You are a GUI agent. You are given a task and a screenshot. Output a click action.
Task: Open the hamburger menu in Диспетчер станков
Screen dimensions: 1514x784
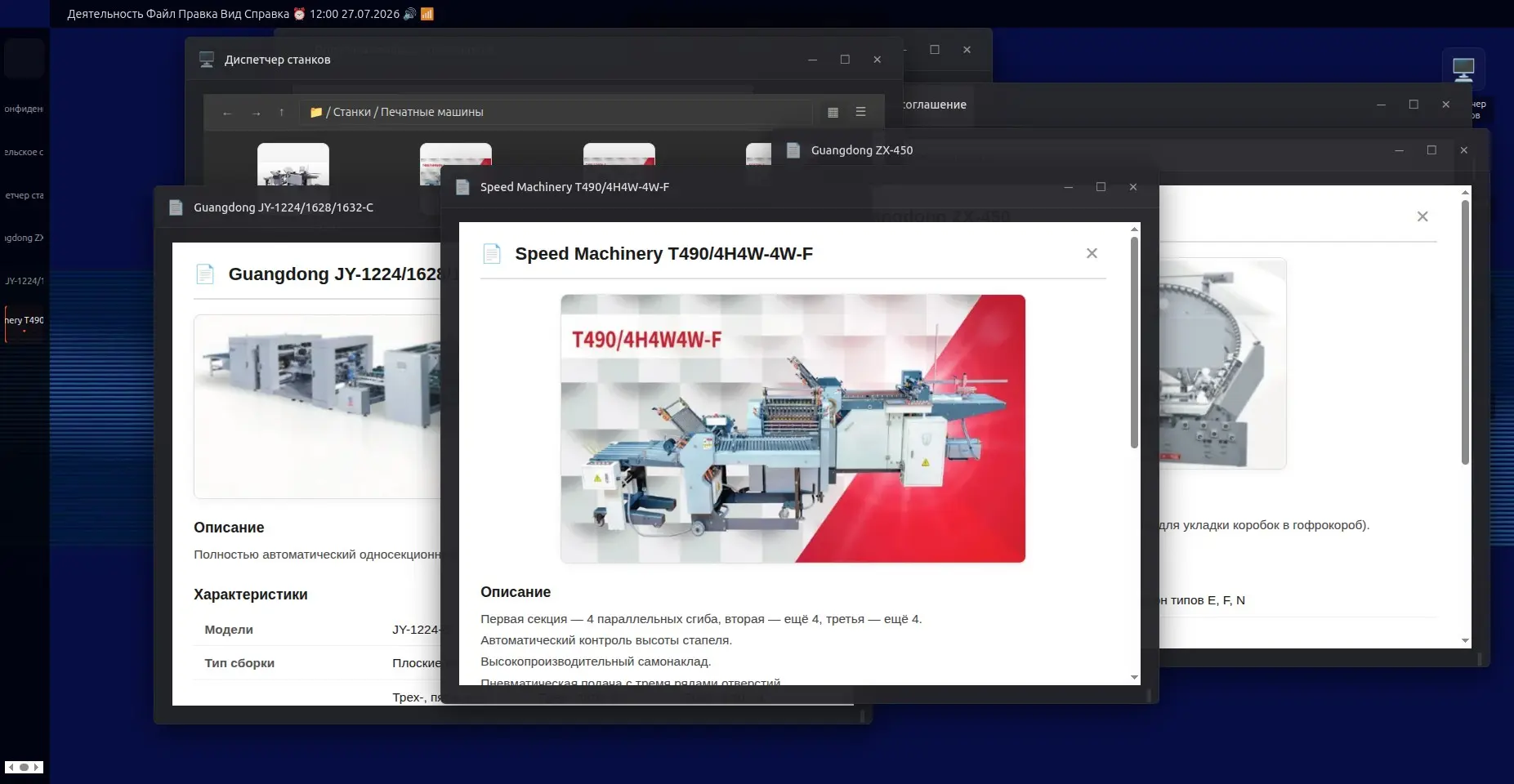point(860,112)
